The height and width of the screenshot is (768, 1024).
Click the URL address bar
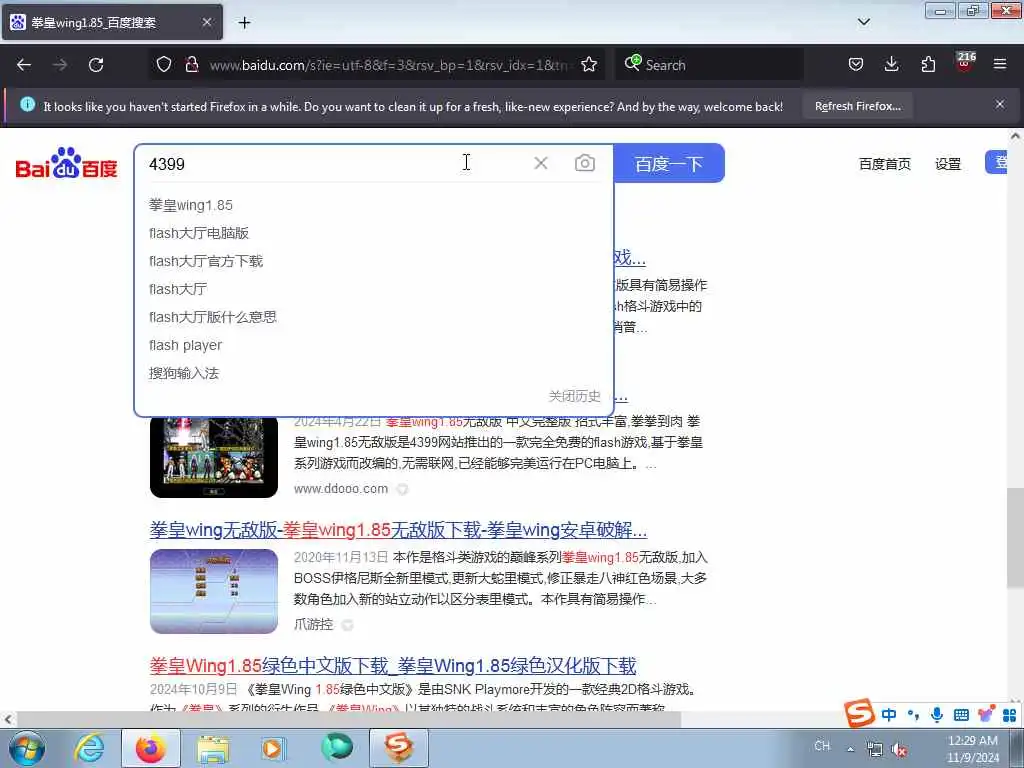389,65
